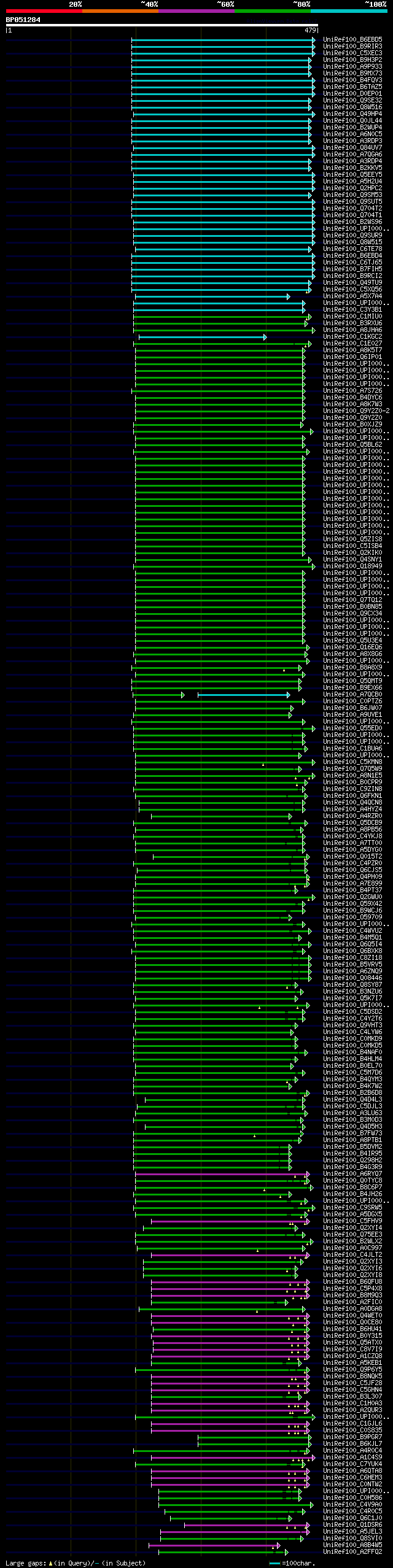Select the UniRef100_Q16EQ6 label
This screenshot has height=1568, width=393.
coord(352,647)
